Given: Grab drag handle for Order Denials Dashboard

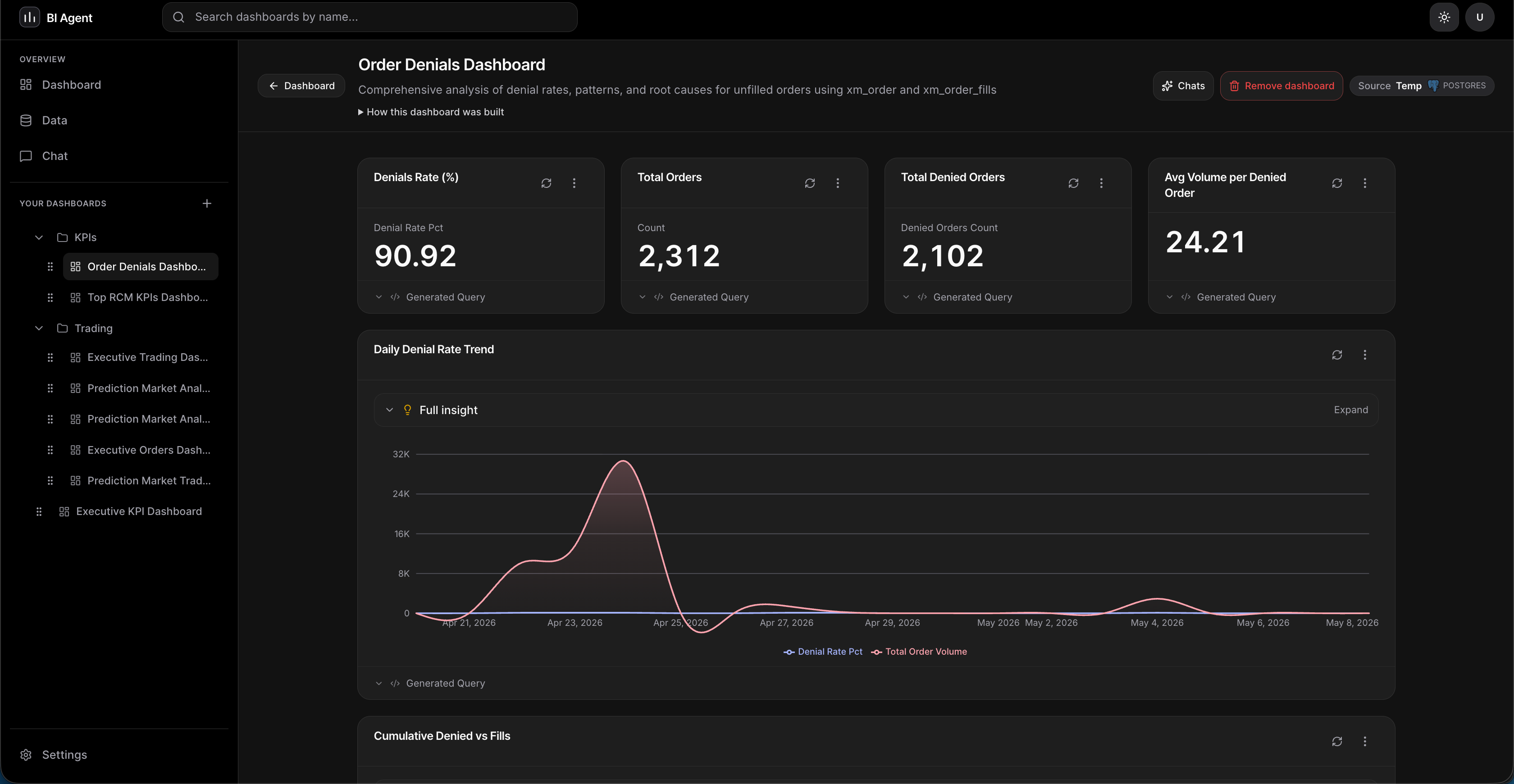Looking at the screenshot, I should tap(50, 267).
